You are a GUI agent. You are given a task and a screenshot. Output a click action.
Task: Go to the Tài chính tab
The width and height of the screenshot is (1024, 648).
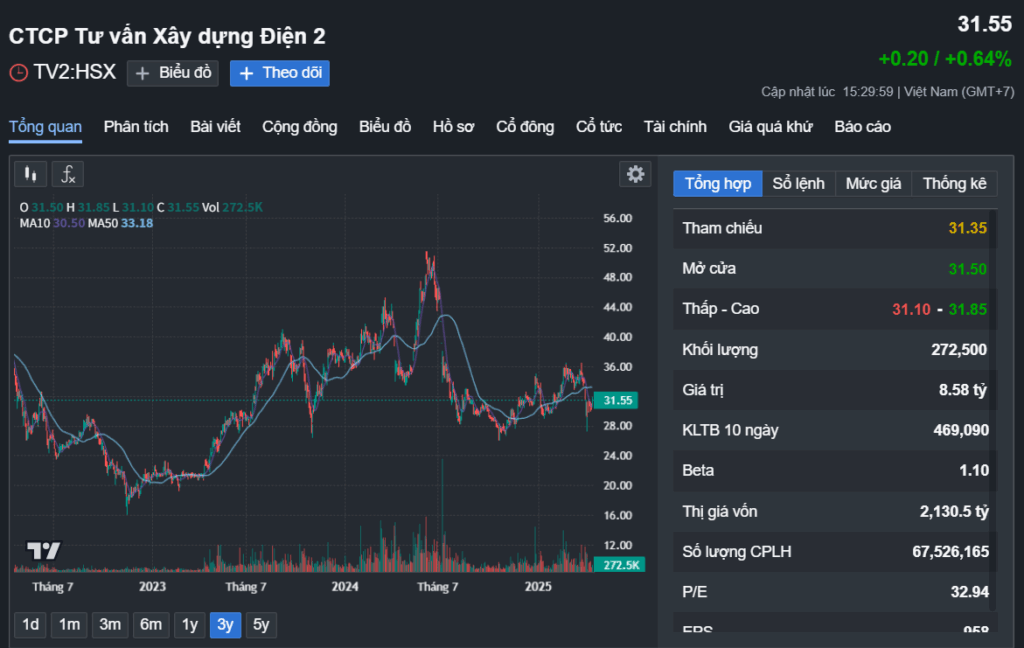[675, 127]
